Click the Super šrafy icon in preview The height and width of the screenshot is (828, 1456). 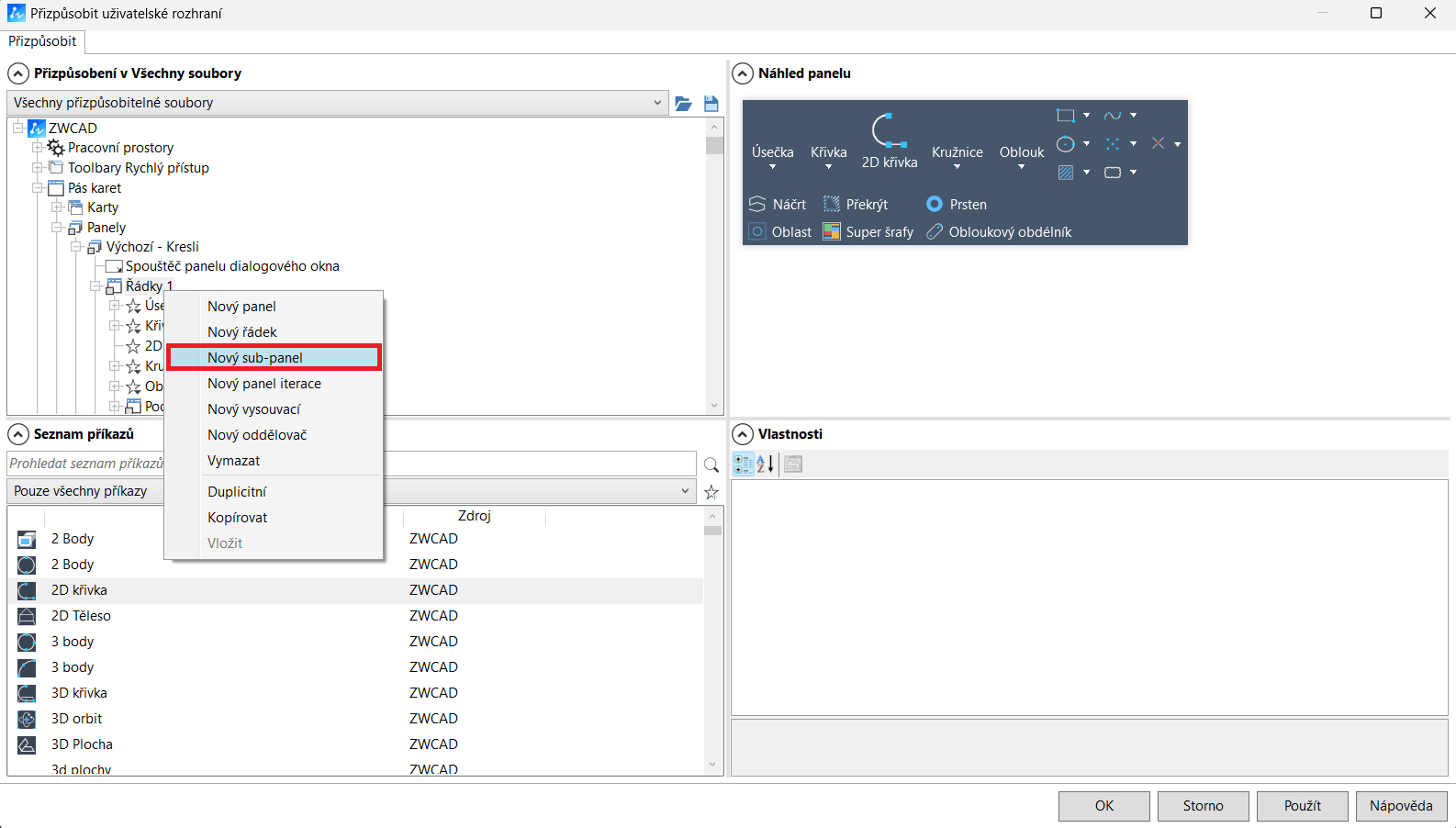(832, 231)
